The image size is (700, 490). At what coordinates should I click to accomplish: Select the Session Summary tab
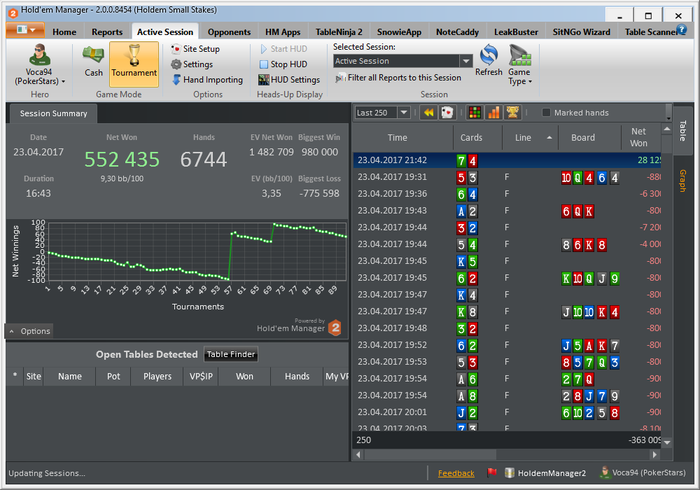pyautogui.click(x=53, y=113)
